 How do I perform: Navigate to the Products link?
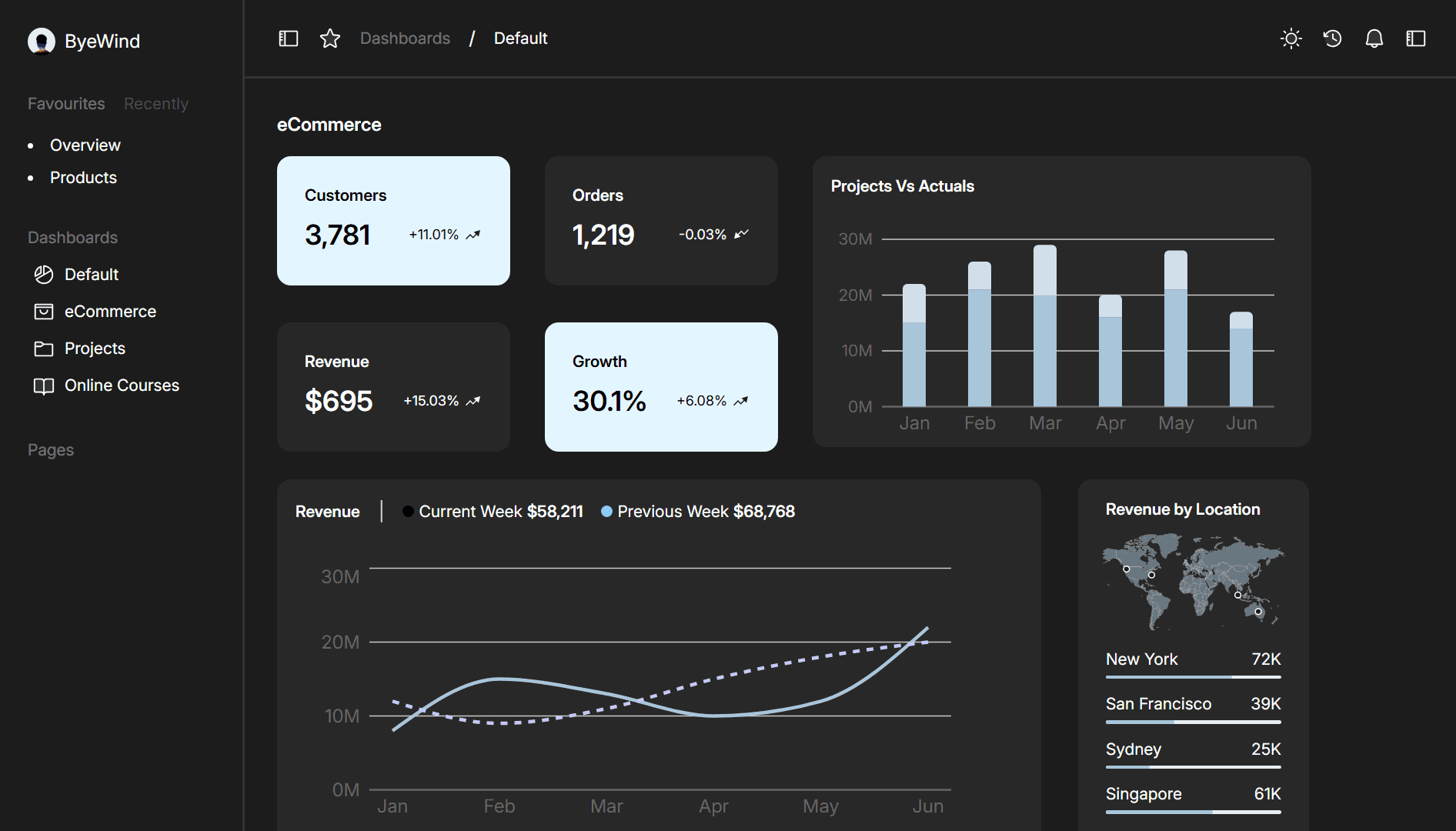83,177
